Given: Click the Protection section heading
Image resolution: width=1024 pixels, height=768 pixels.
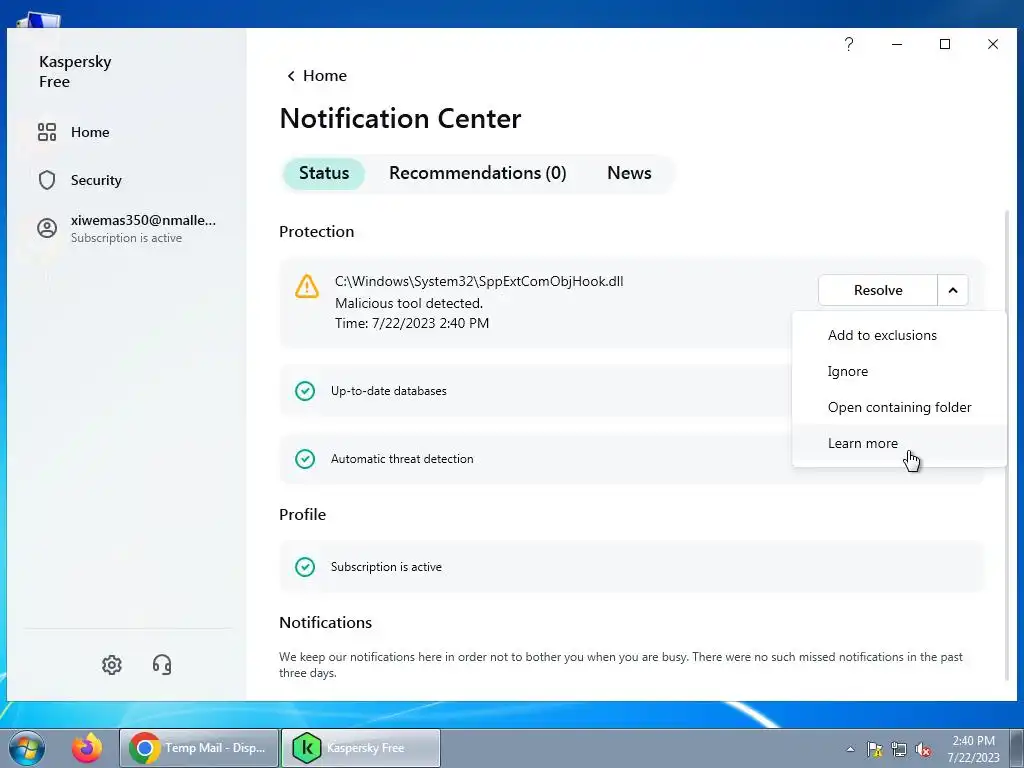Looking at the screenshot, I should [x=316, y=231].
